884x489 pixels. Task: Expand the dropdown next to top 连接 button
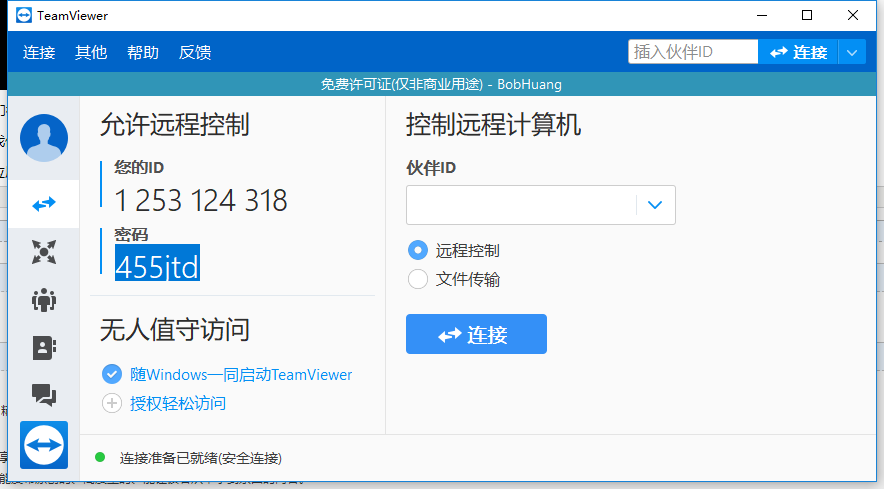(852, 52)
